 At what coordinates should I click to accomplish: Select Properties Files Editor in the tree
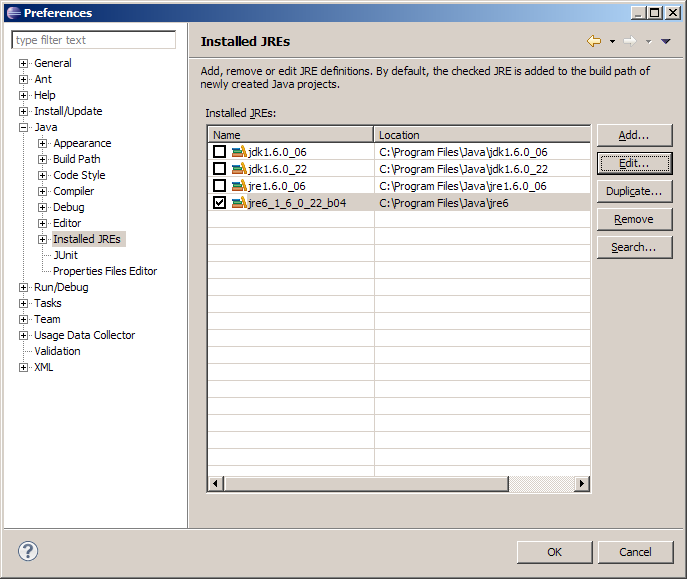point(105,272)
